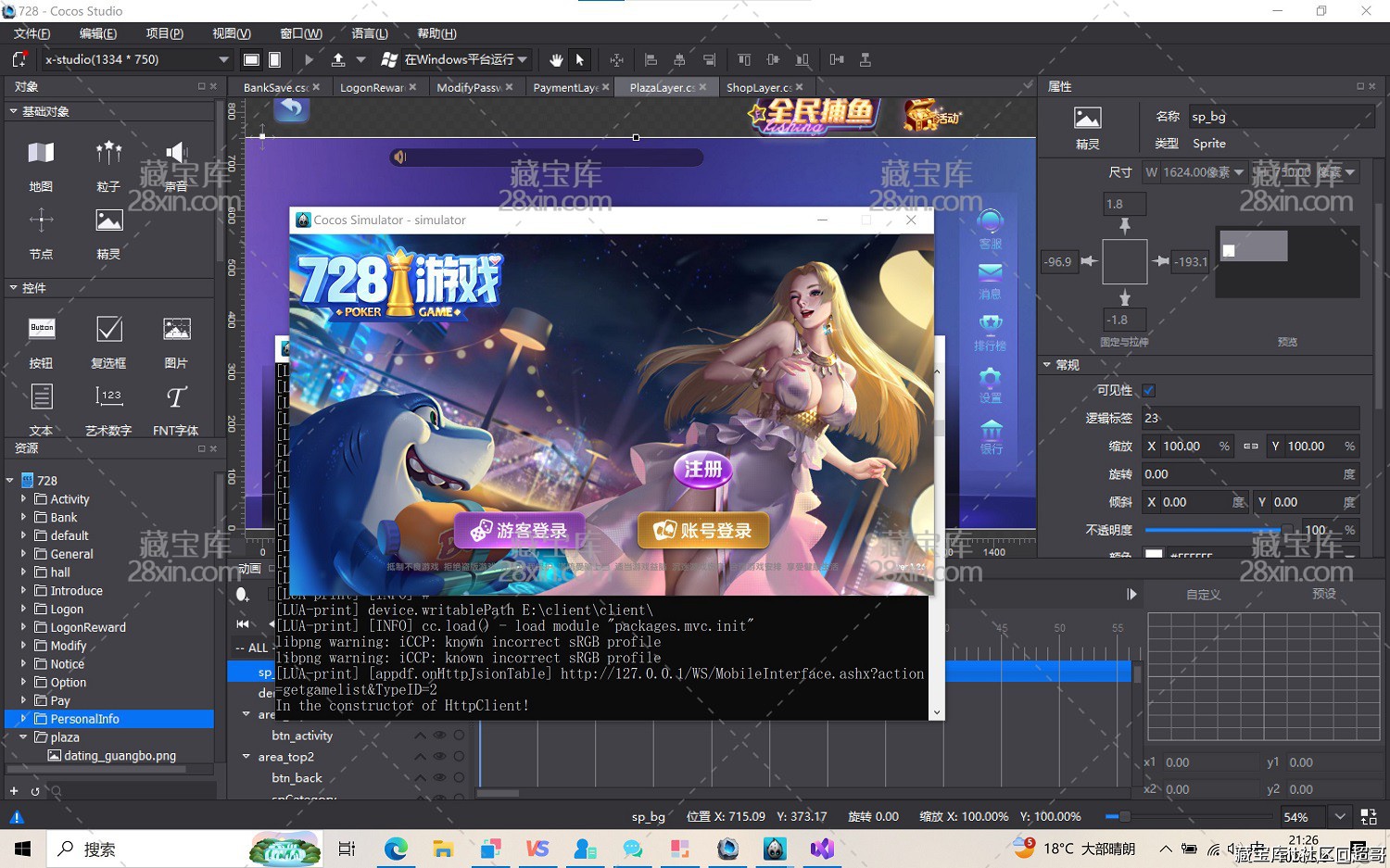This screenshot has height=868, width=1390.
Task: Click the white color swatch in properties
Action: (x=1154, y=555)
